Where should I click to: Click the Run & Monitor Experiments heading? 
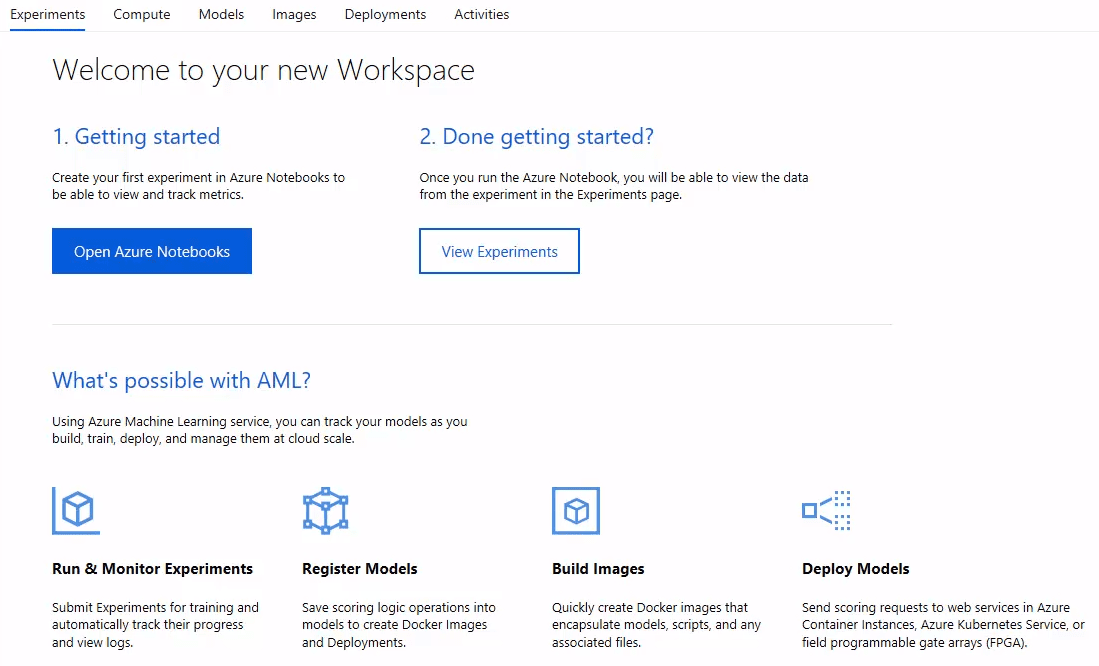(152, 569)
